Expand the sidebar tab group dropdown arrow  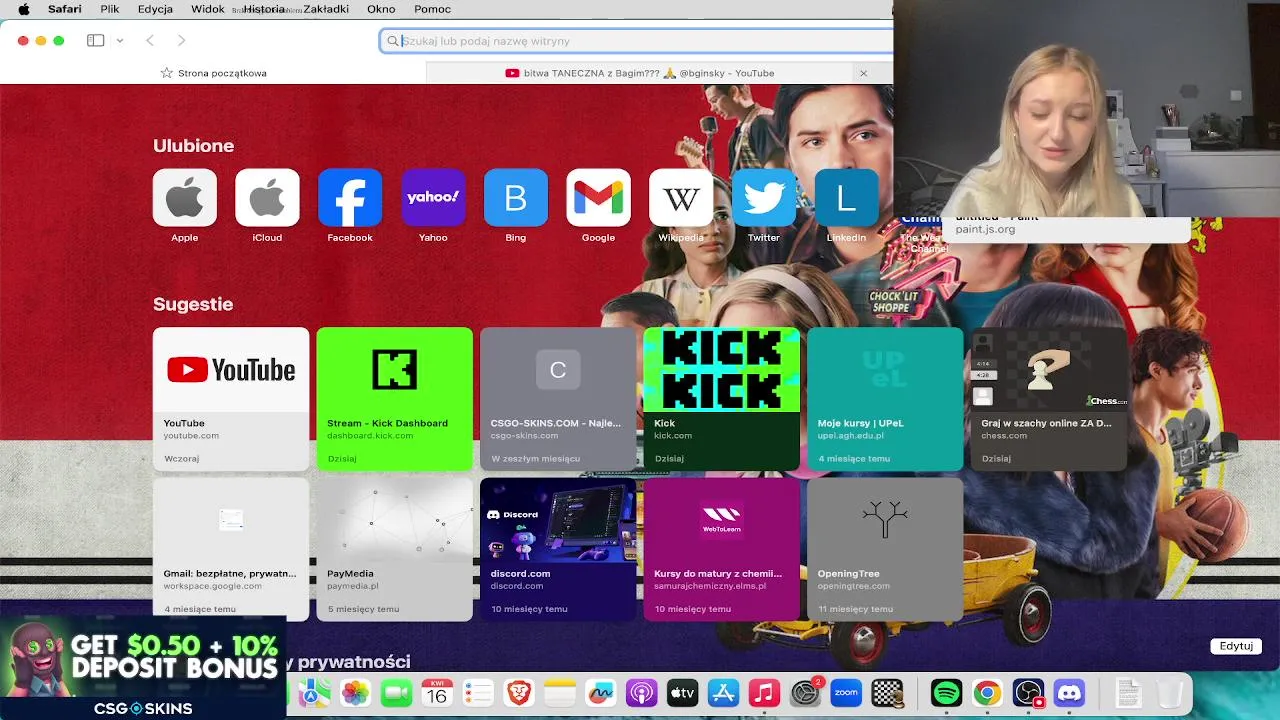tap(120, 41)
